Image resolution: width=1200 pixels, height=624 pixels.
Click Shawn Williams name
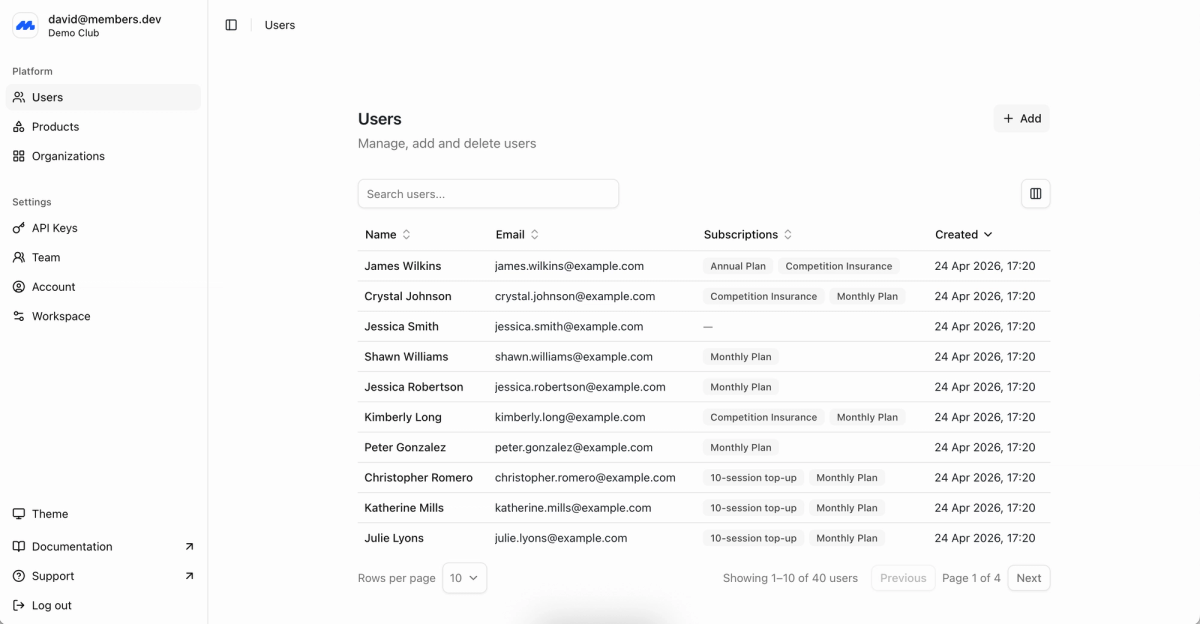(x=406, y=357)
